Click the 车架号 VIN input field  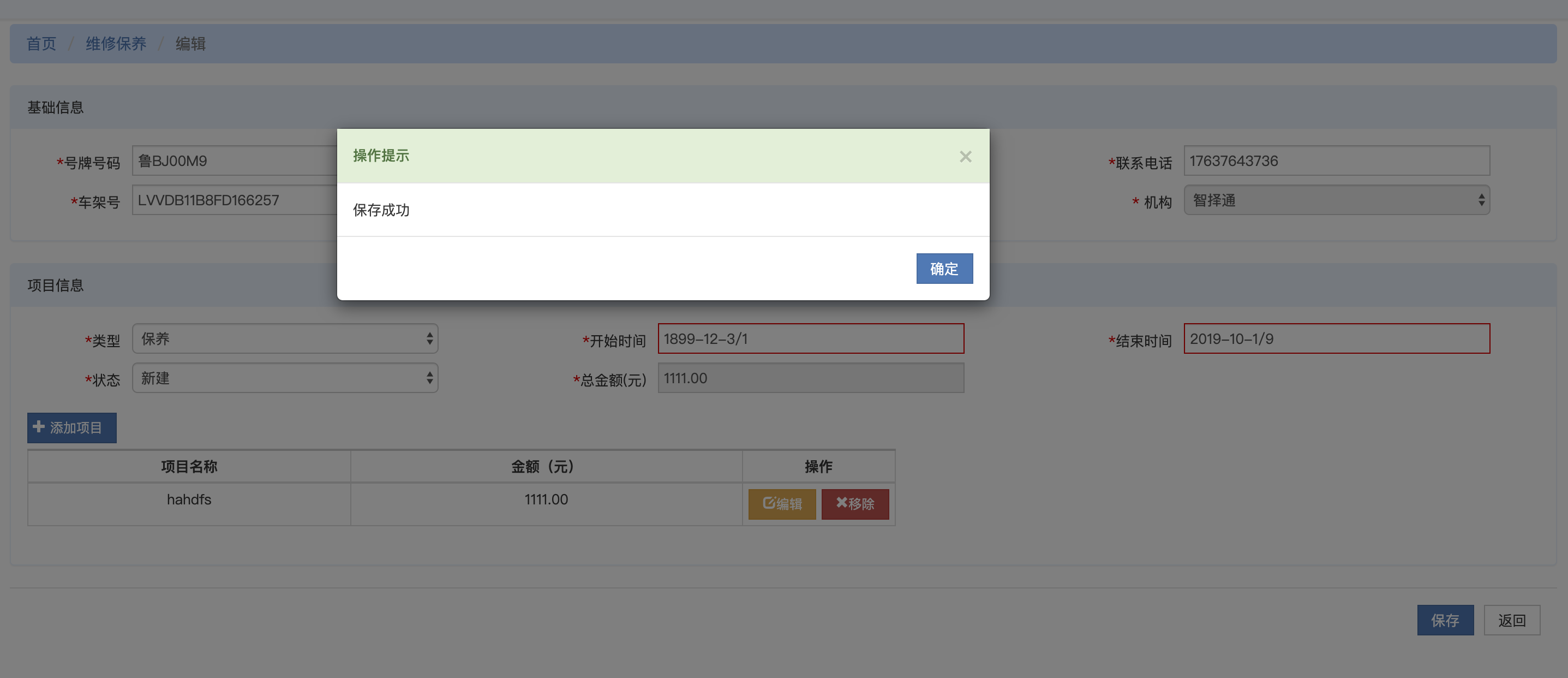(x=235, y=200)
